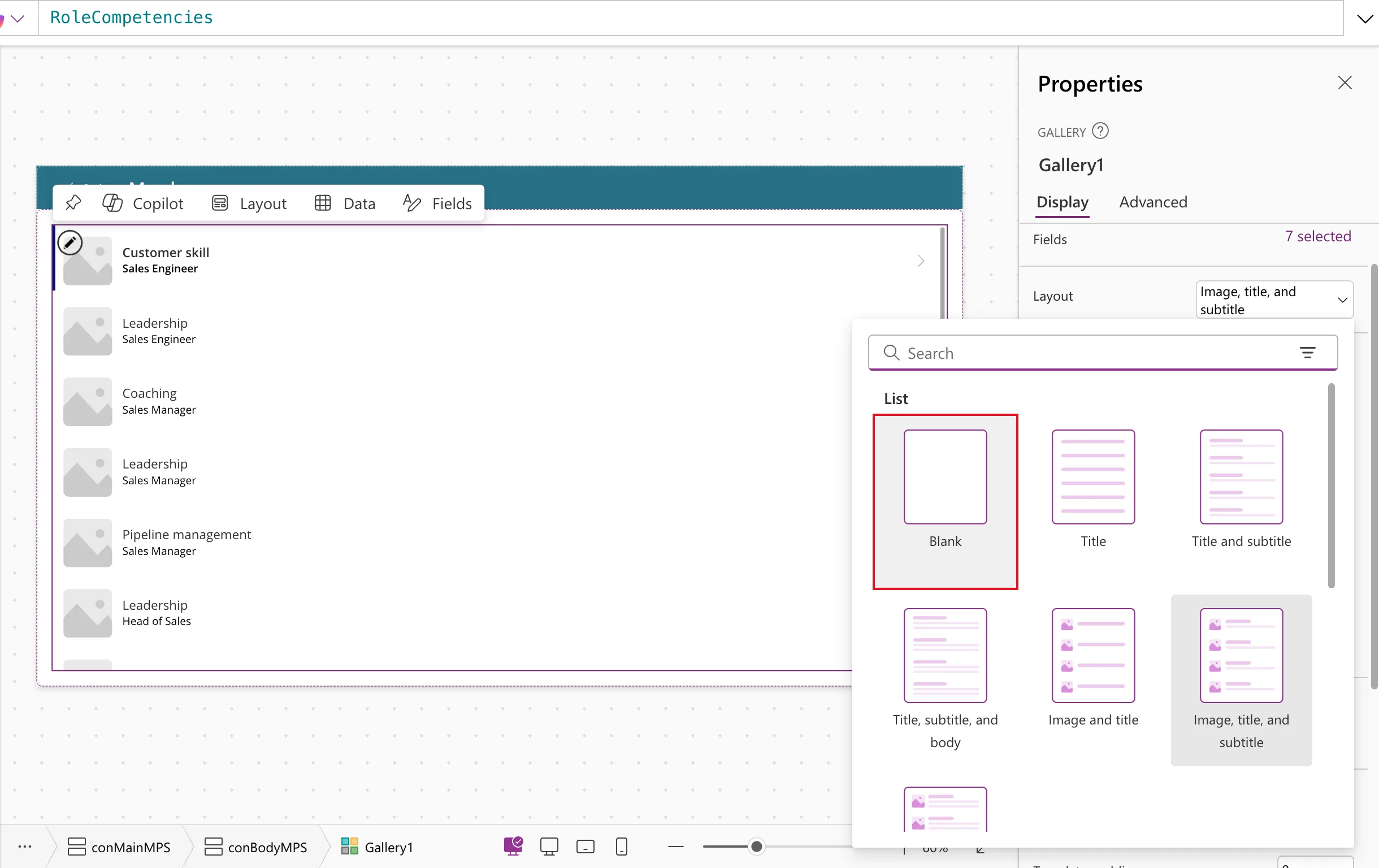Switch to tablet preview icon

coord(586,846)
